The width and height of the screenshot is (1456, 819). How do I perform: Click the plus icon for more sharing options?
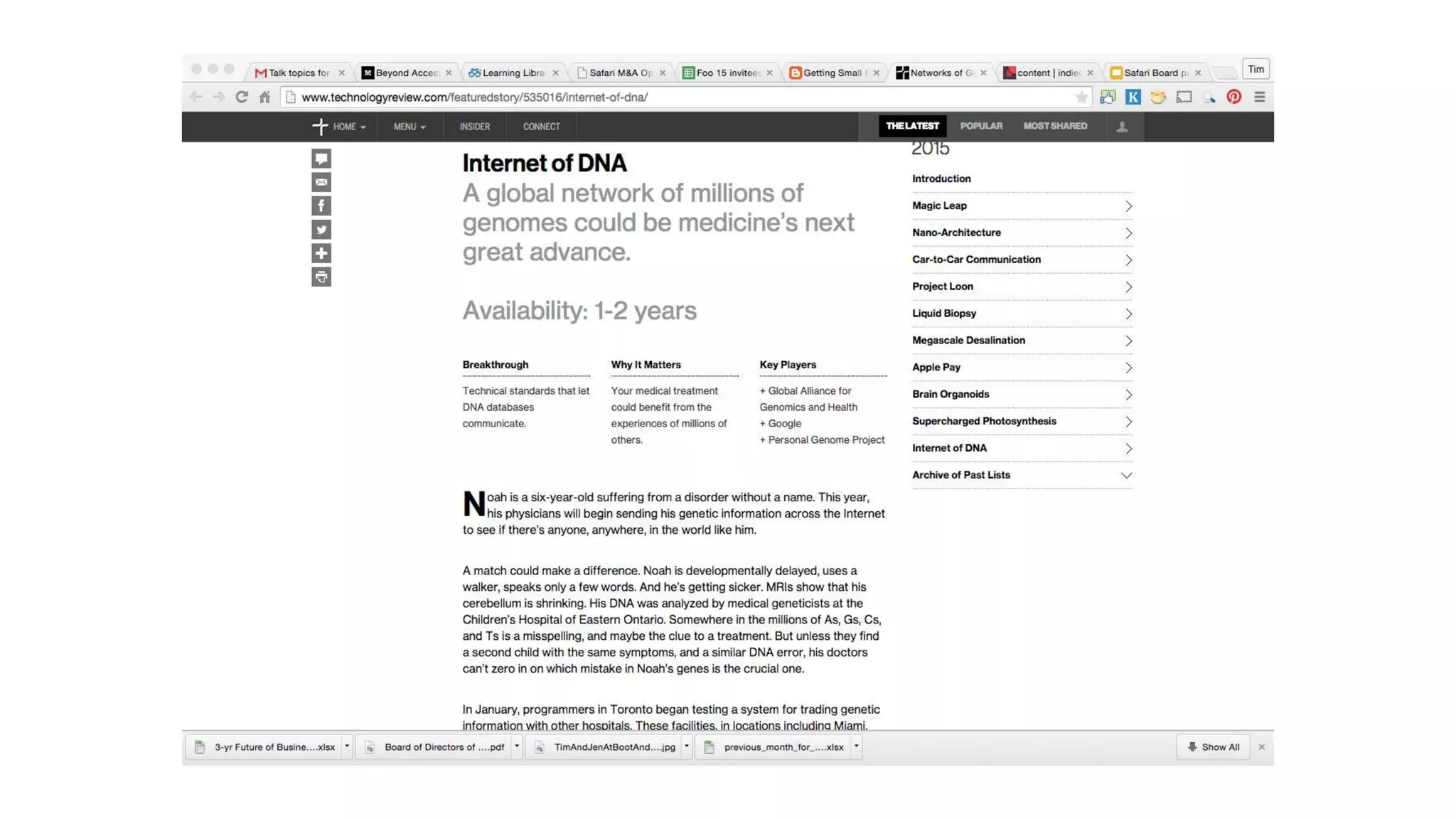[321, 253]
